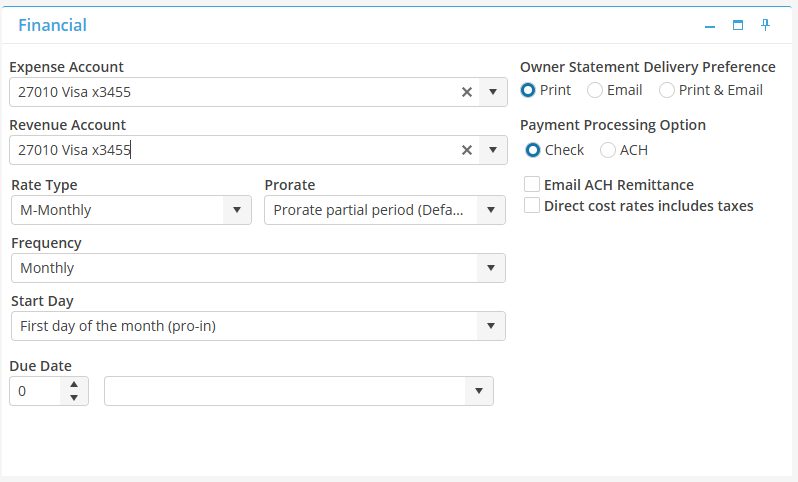The image size is (798, 482).
Task: Open the Expense Account dropdown
Action: 492,92
